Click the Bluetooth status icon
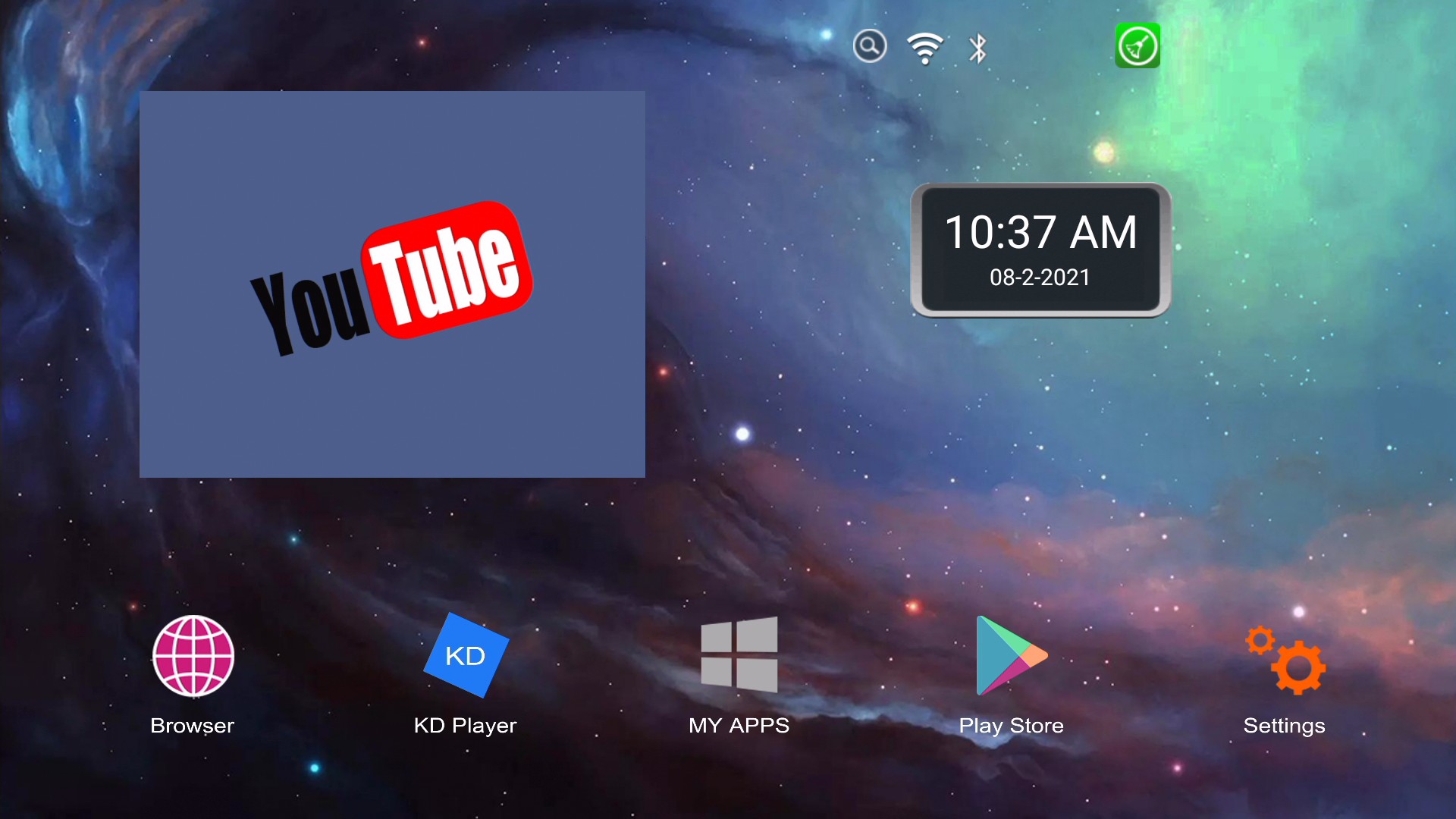 pyautogui.click(x=977, y=49)
